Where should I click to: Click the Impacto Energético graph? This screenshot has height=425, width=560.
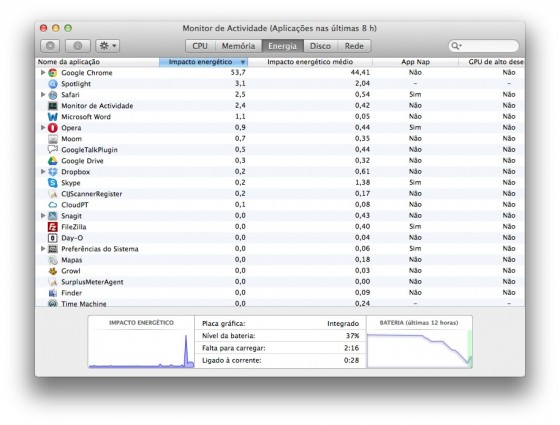[141, 342]
